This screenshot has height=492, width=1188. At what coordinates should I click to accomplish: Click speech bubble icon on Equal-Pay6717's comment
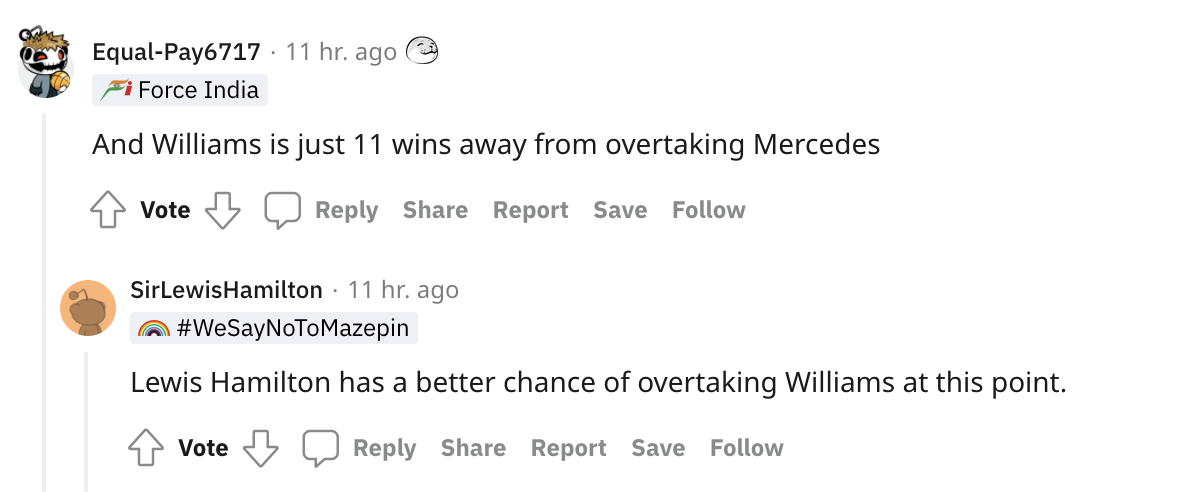click(x=282, y=210)
